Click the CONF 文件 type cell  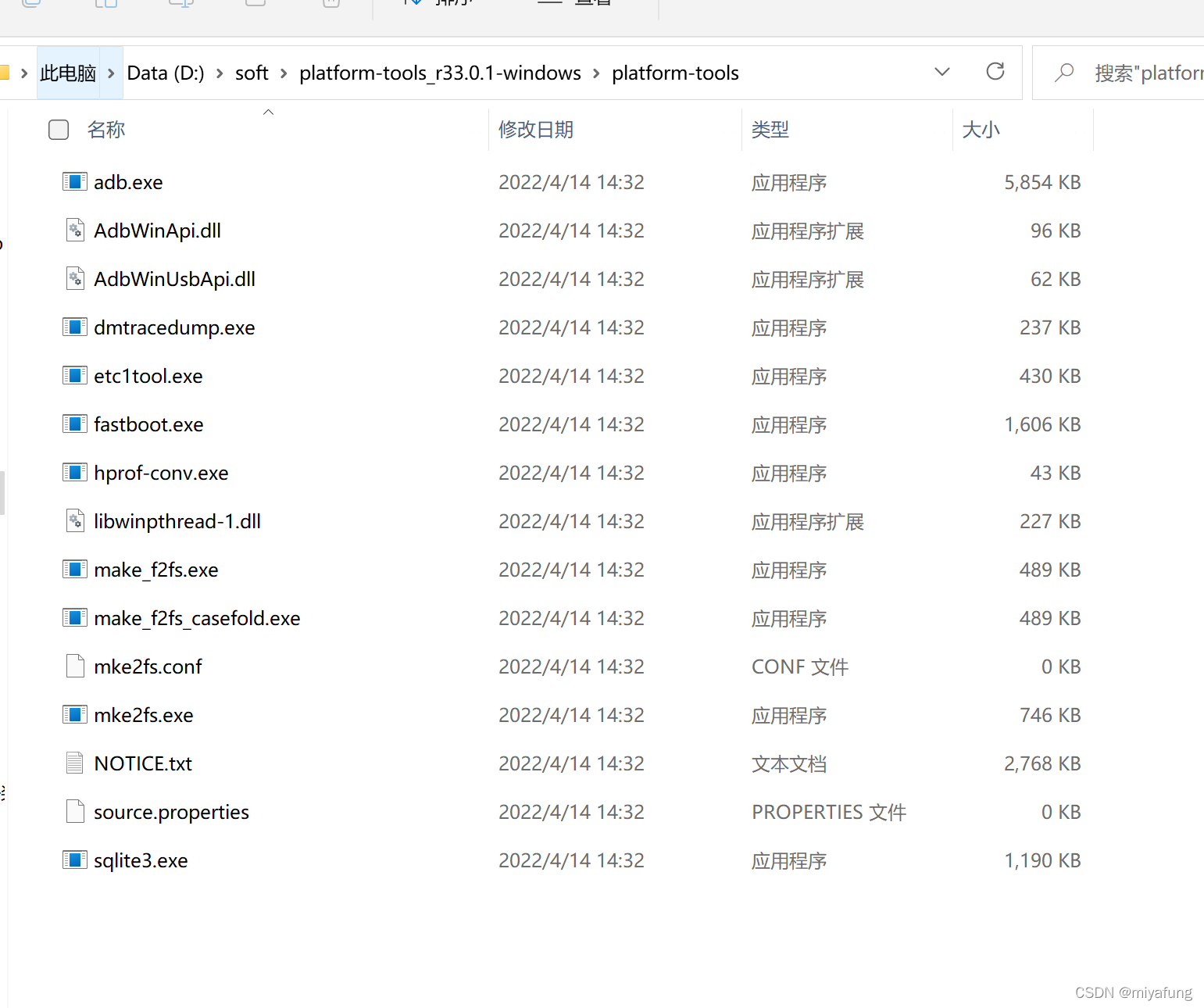[x=800, y=667]
